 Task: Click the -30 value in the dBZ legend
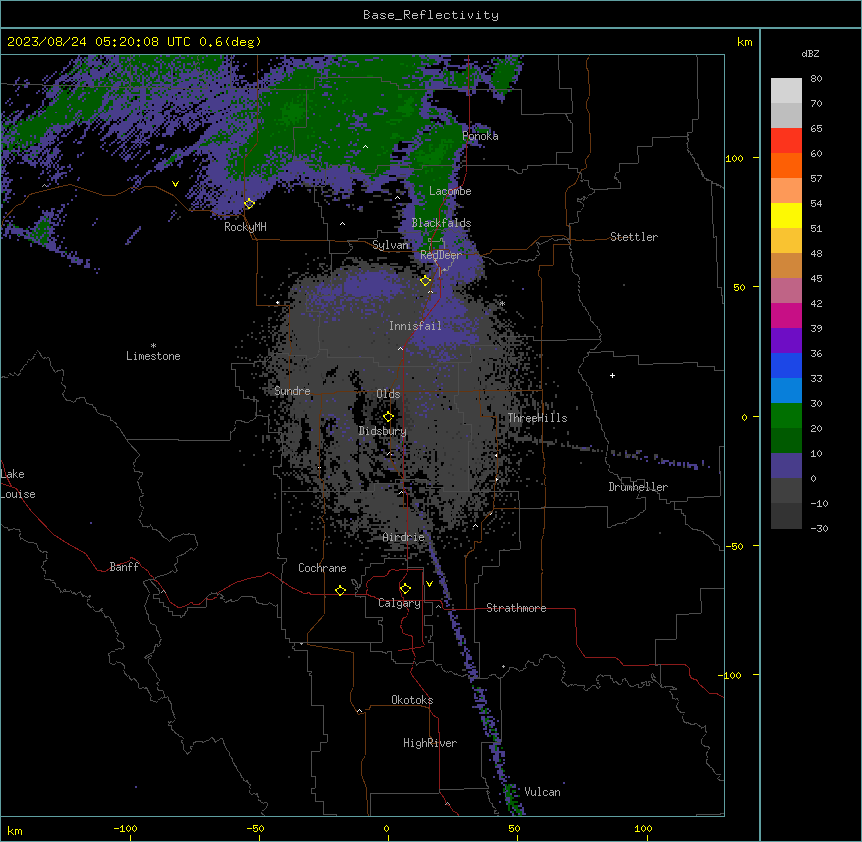point(819,528)
